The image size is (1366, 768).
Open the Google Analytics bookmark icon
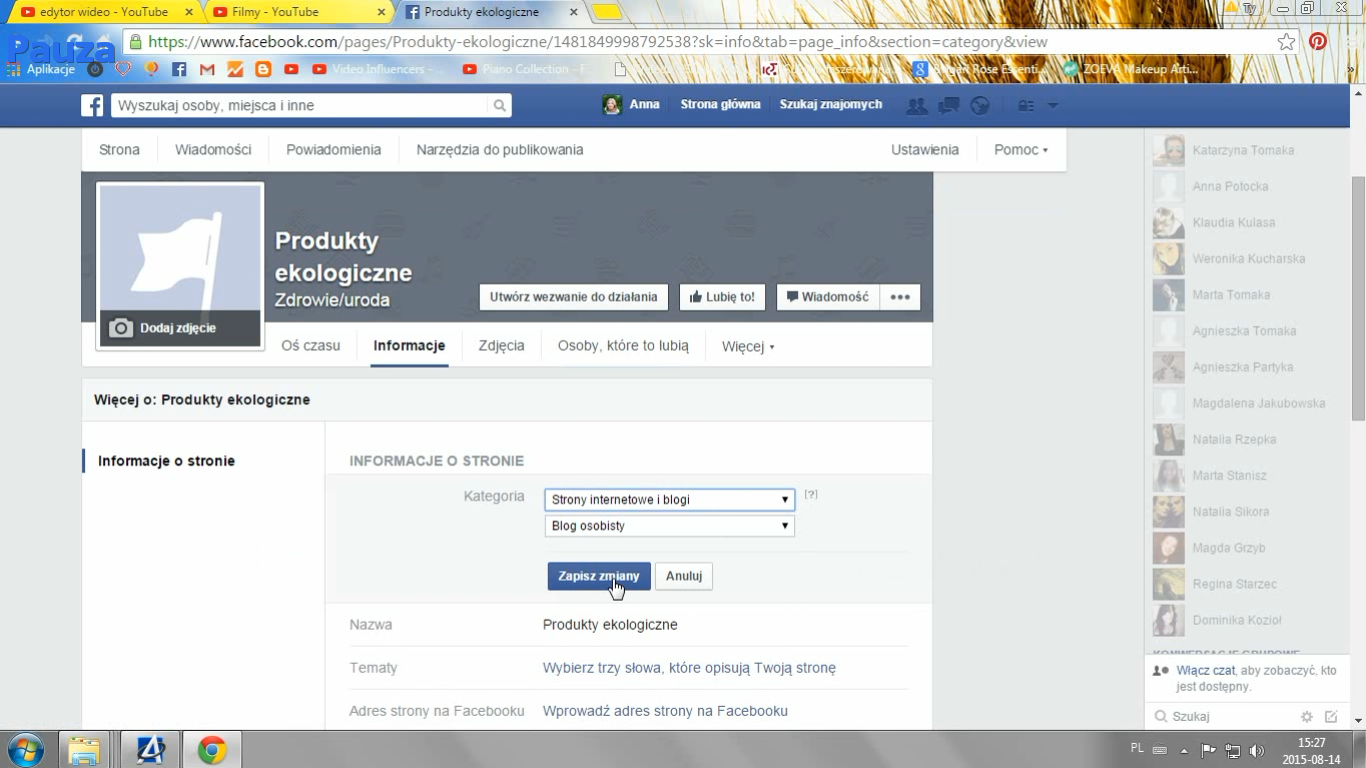(235, 69)
